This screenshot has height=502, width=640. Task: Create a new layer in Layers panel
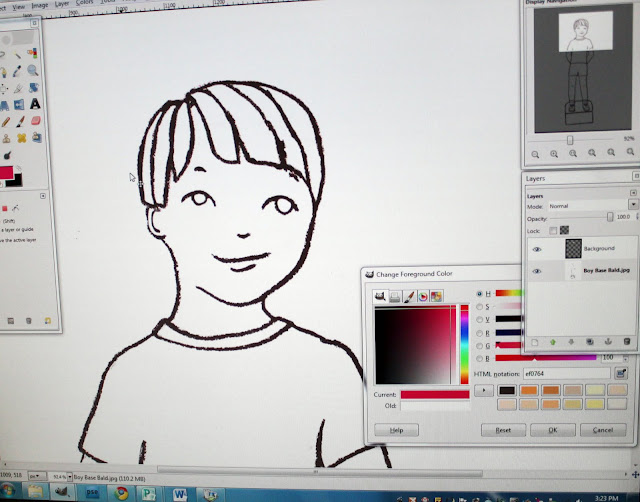(x=535, y=342)
